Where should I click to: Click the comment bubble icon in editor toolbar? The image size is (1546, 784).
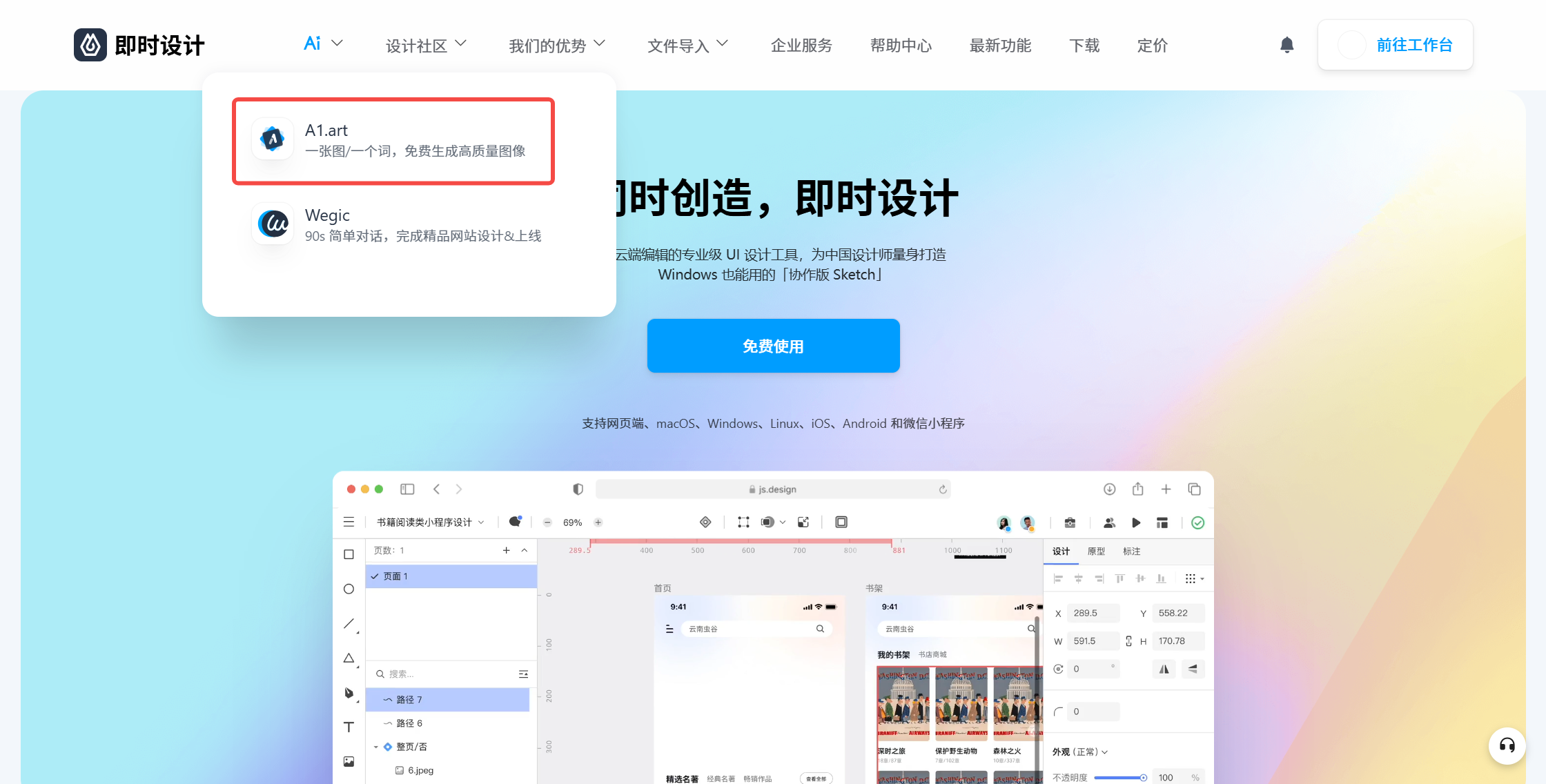515,521
